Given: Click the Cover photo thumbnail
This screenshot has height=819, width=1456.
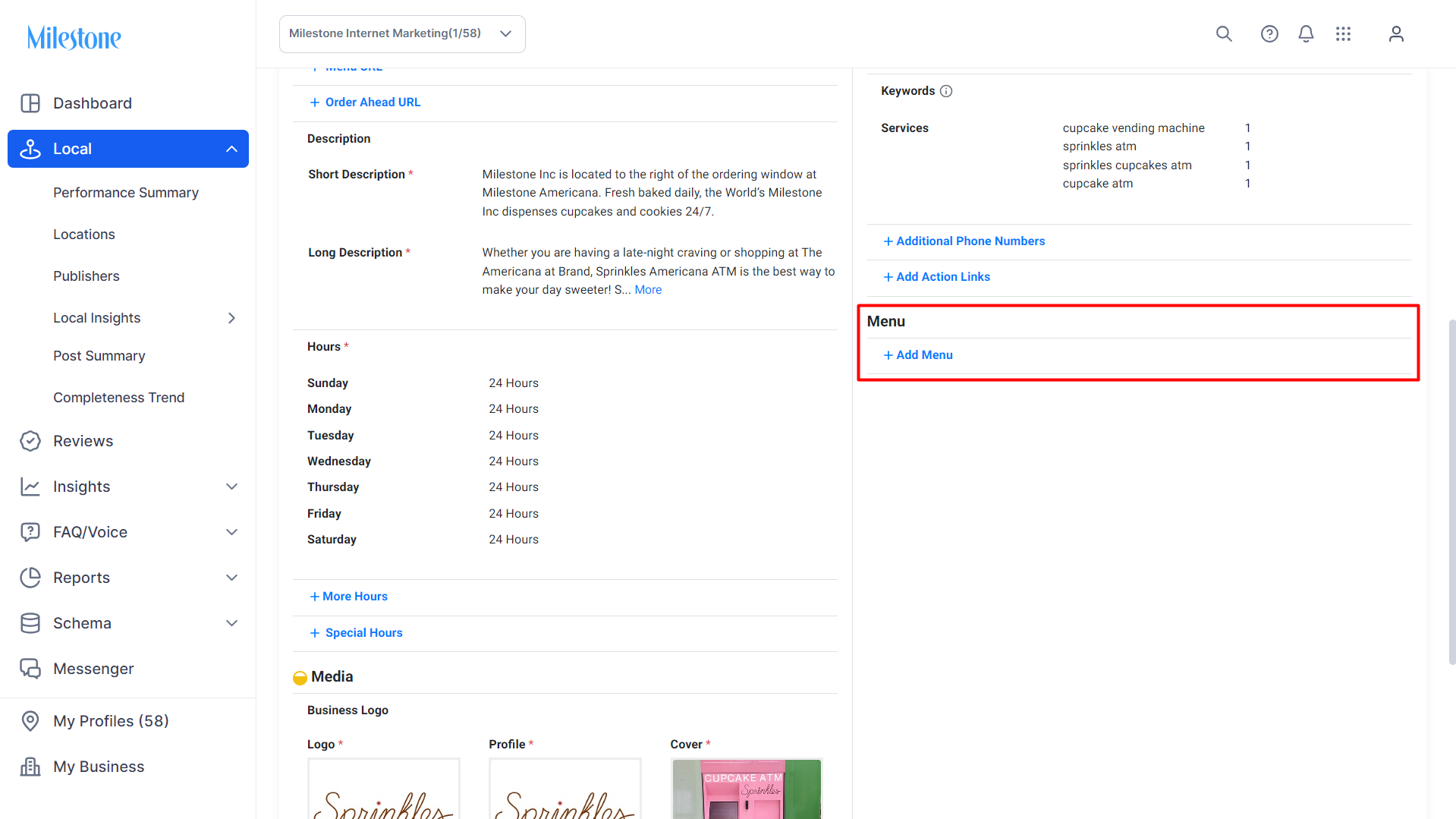Looking at the screenshot, I should coord(747,789).
